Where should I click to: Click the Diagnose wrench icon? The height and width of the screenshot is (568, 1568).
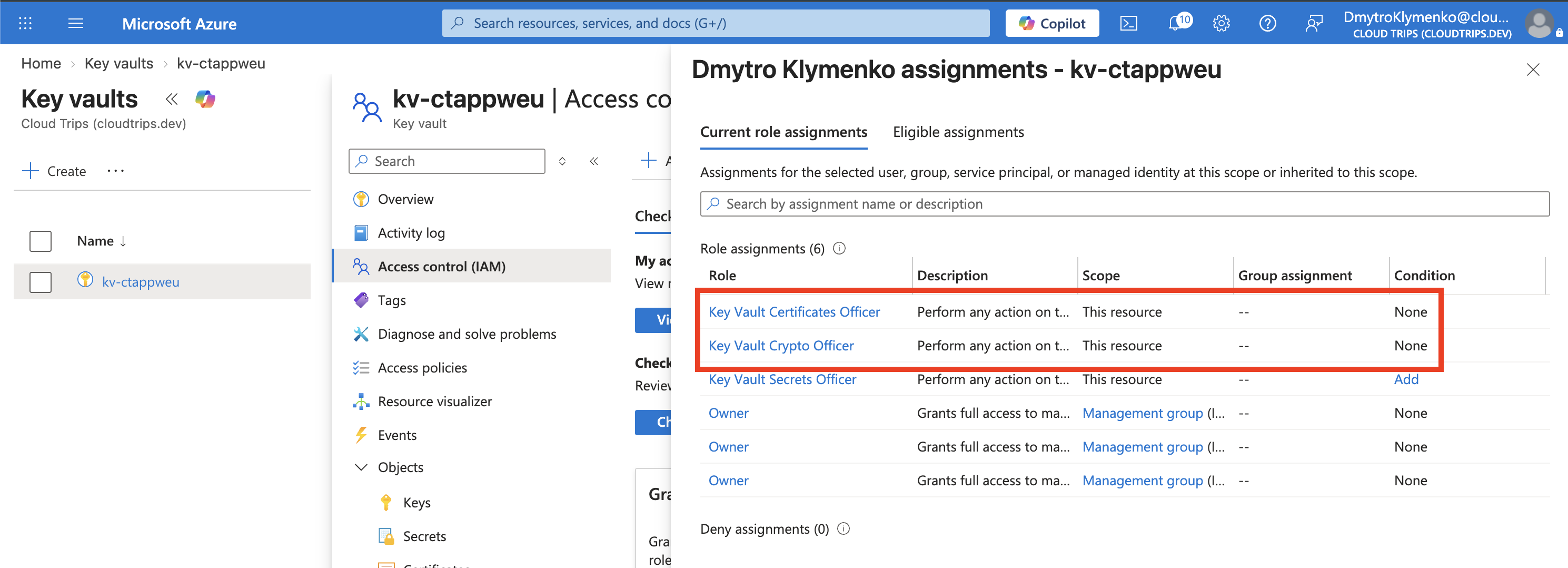[x=361, y=334]
